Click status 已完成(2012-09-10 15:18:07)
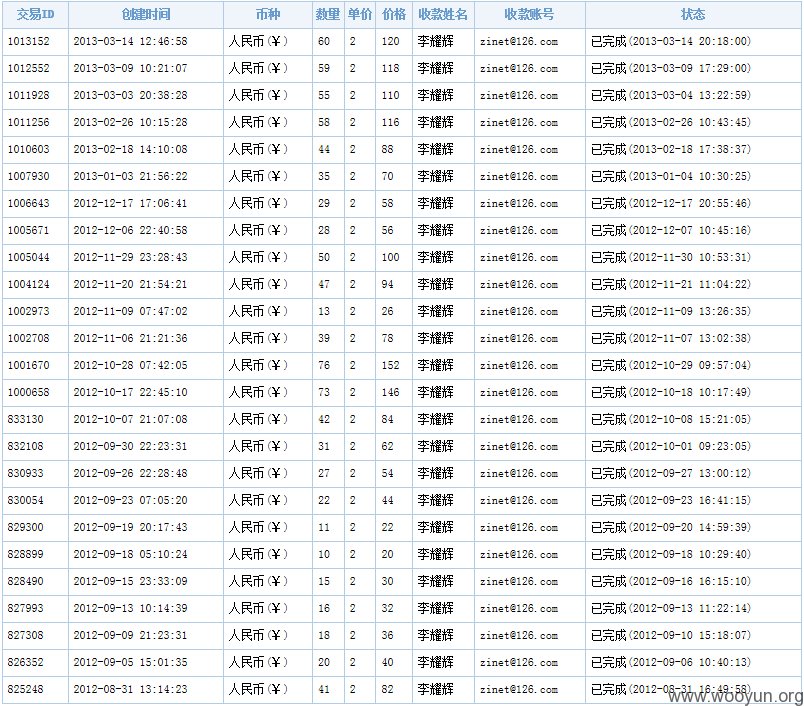Image resolution: width=804 pixels, height=706 pixels. tap(671, 635)
